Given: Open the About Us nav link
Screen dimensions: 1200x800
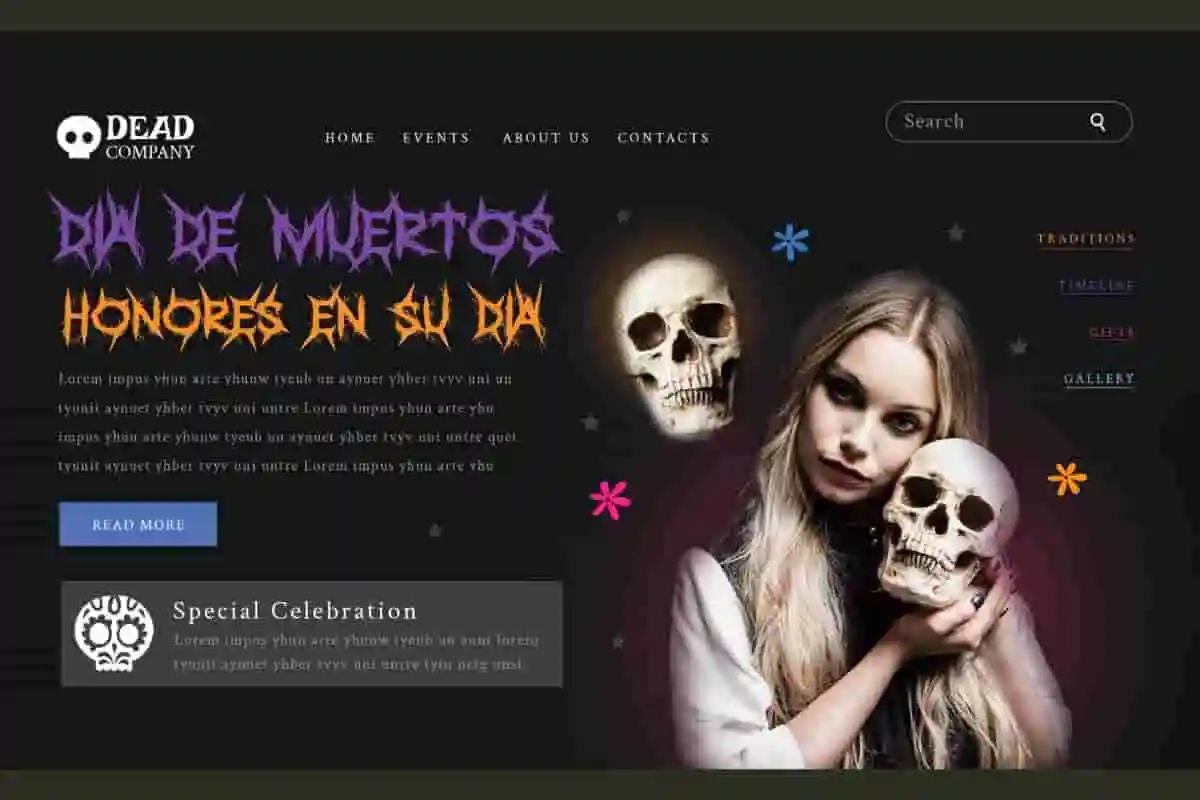Looking at the screenshot, I should (546, 138).
